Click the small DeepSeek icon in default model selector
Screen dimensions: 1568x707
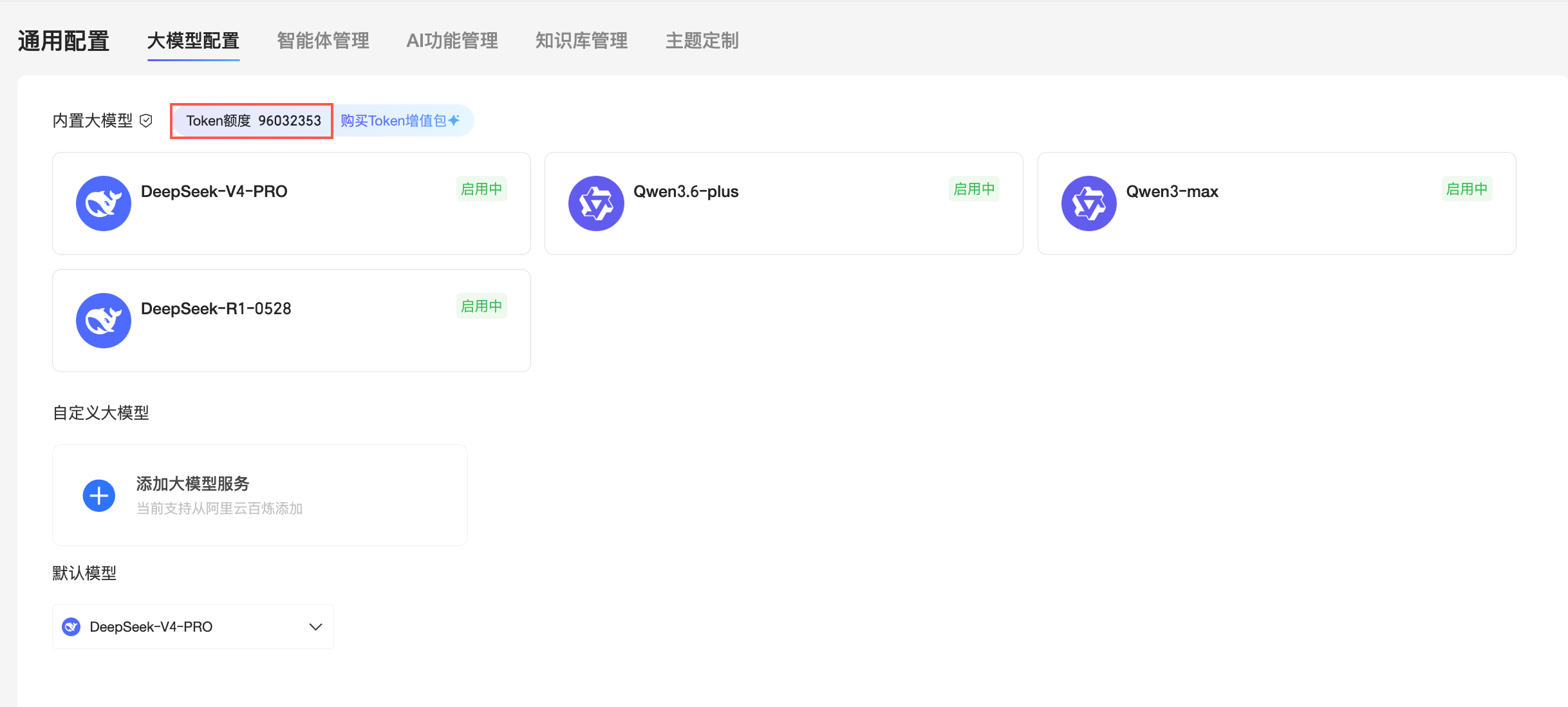(x=71, y=627)
